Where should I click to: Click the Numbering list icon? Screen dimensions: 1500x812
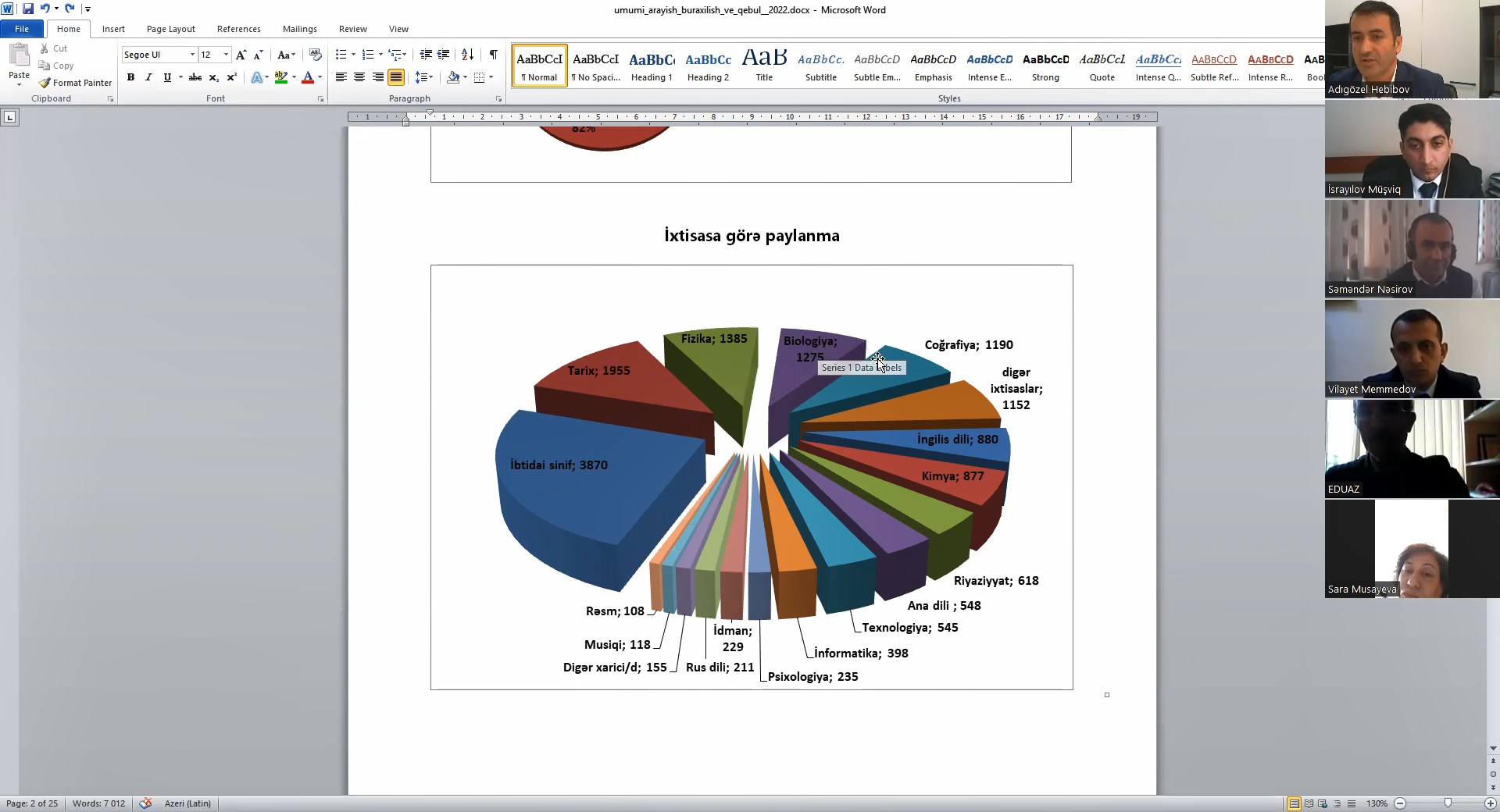click(x=368, y=55)
